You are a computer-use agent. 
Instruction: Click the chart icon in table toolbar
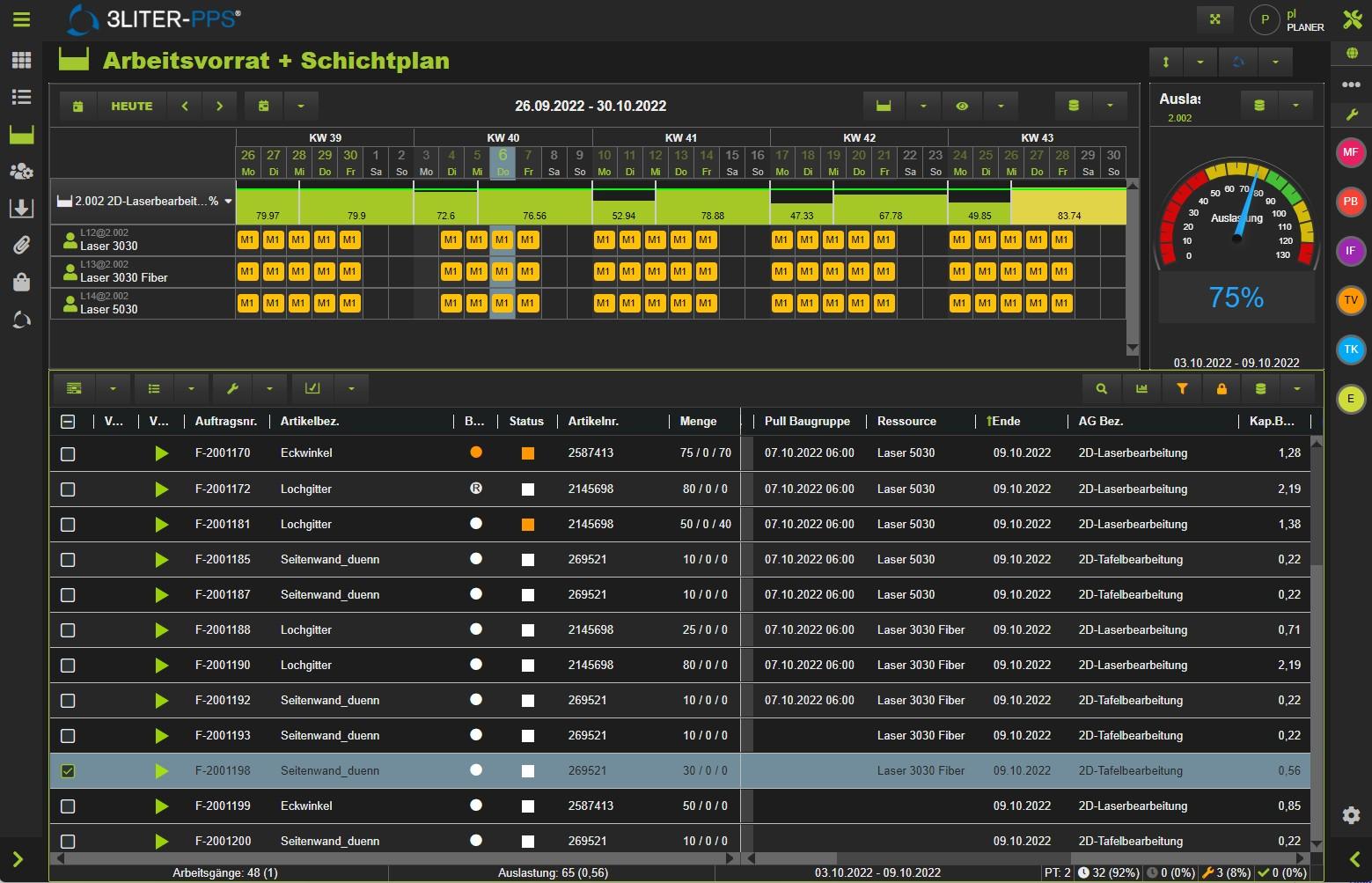(1141, 388)
